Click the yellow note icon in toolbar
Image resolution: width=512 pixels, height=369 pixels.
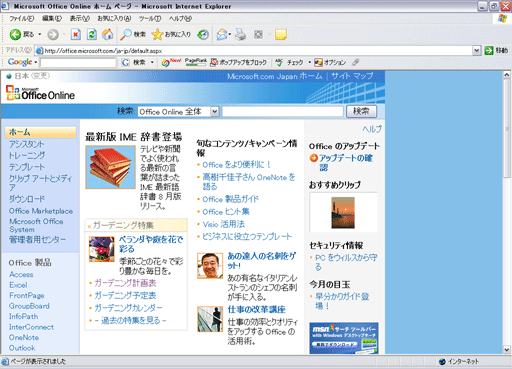point(281,34)
